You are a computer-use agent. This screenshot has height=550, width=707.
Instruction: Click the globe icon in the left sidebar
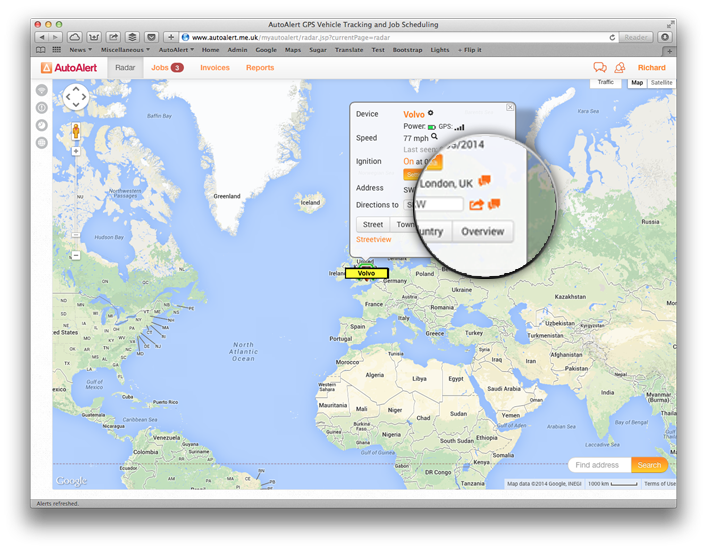41,143
